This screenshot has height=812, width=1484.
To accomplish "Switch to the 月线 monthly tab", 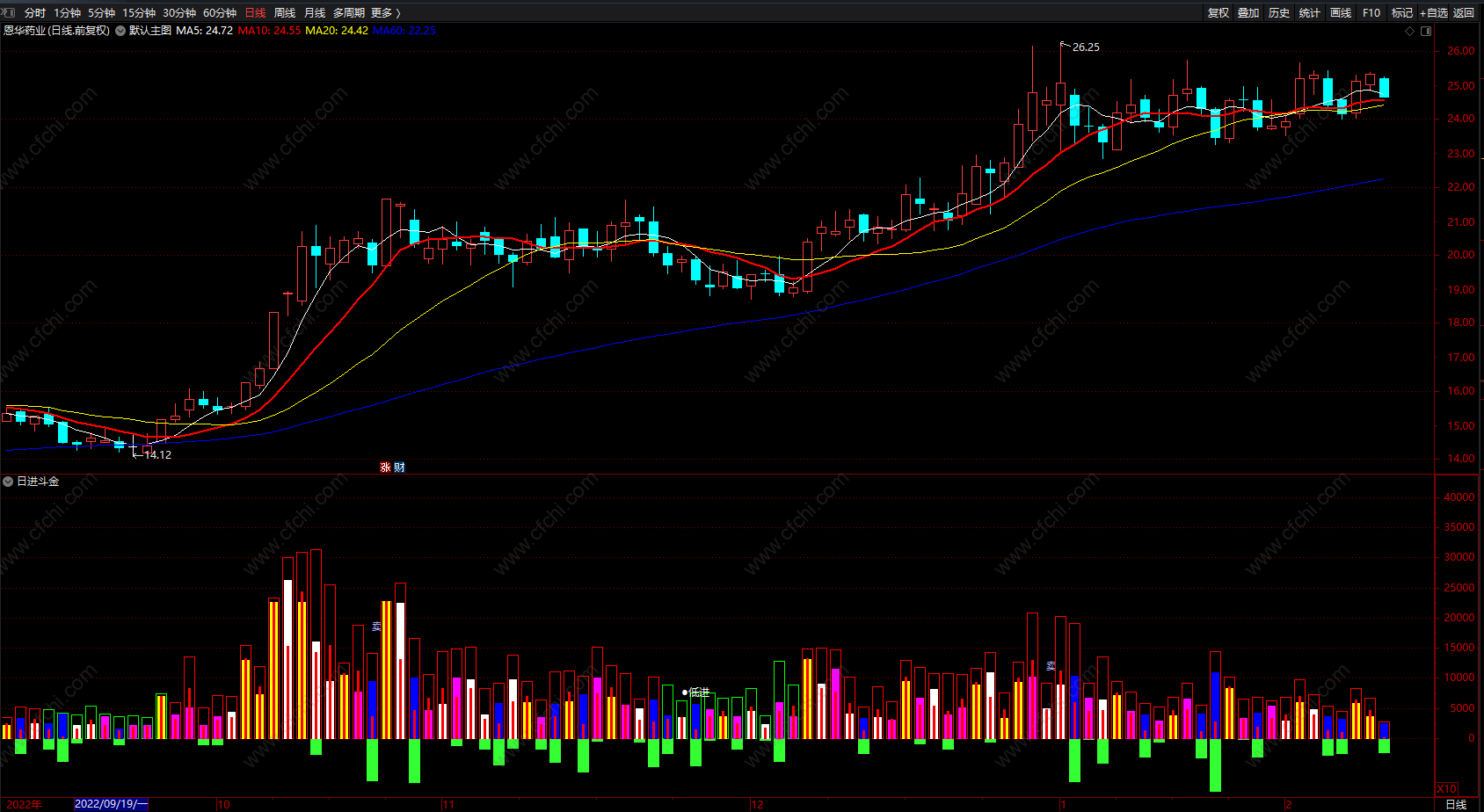I will click(x=315, y=12).
